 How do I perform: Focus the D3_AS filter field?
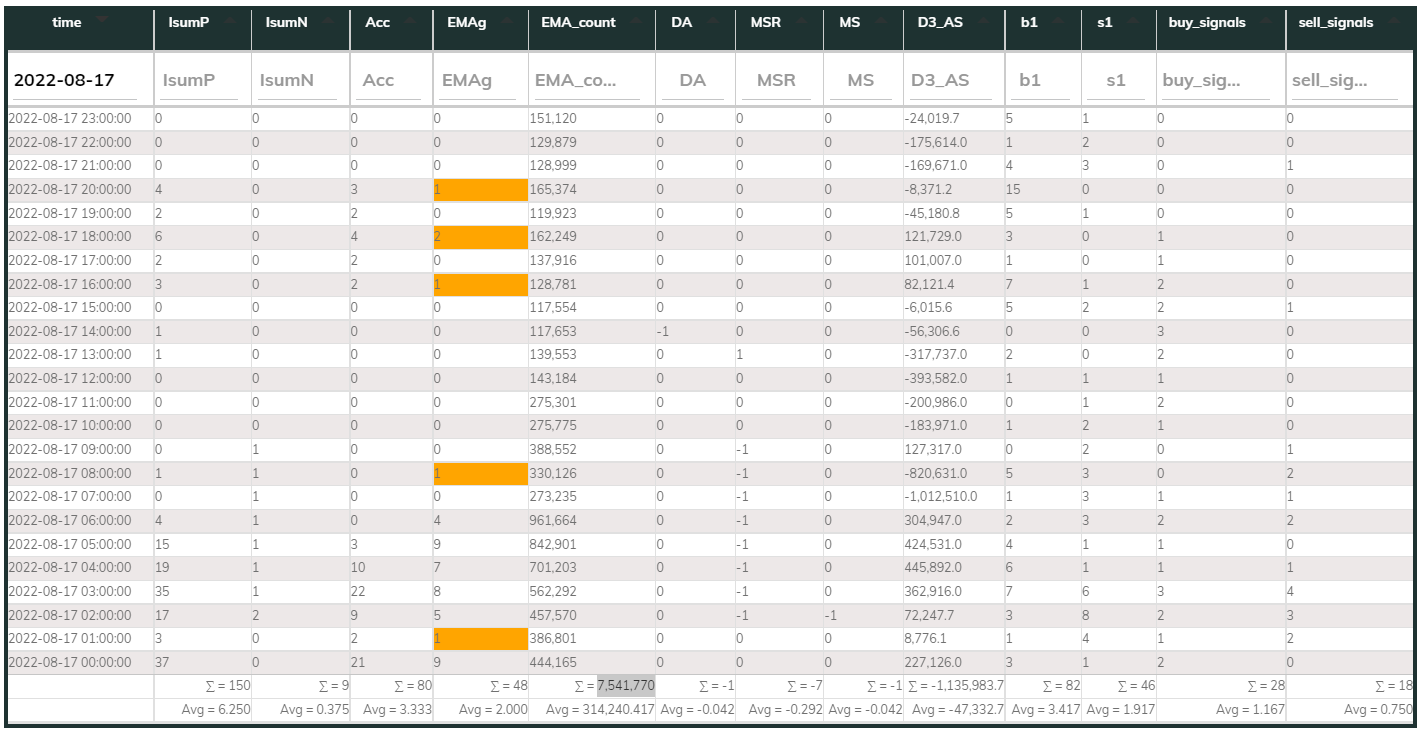click(949, 80)
